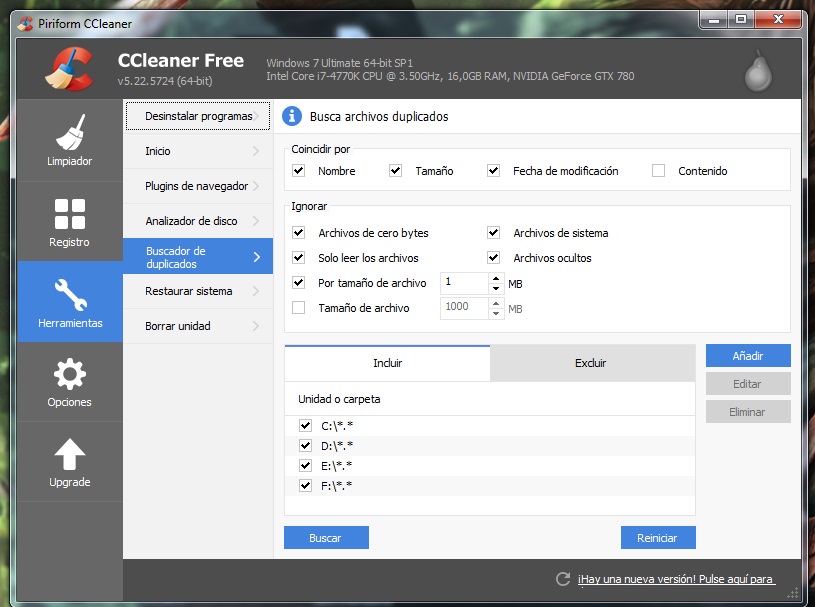The height and width of the screenshot is (607, 815).
Task: Click the CCleaner logo in header
Action: [x=70, y=69]
